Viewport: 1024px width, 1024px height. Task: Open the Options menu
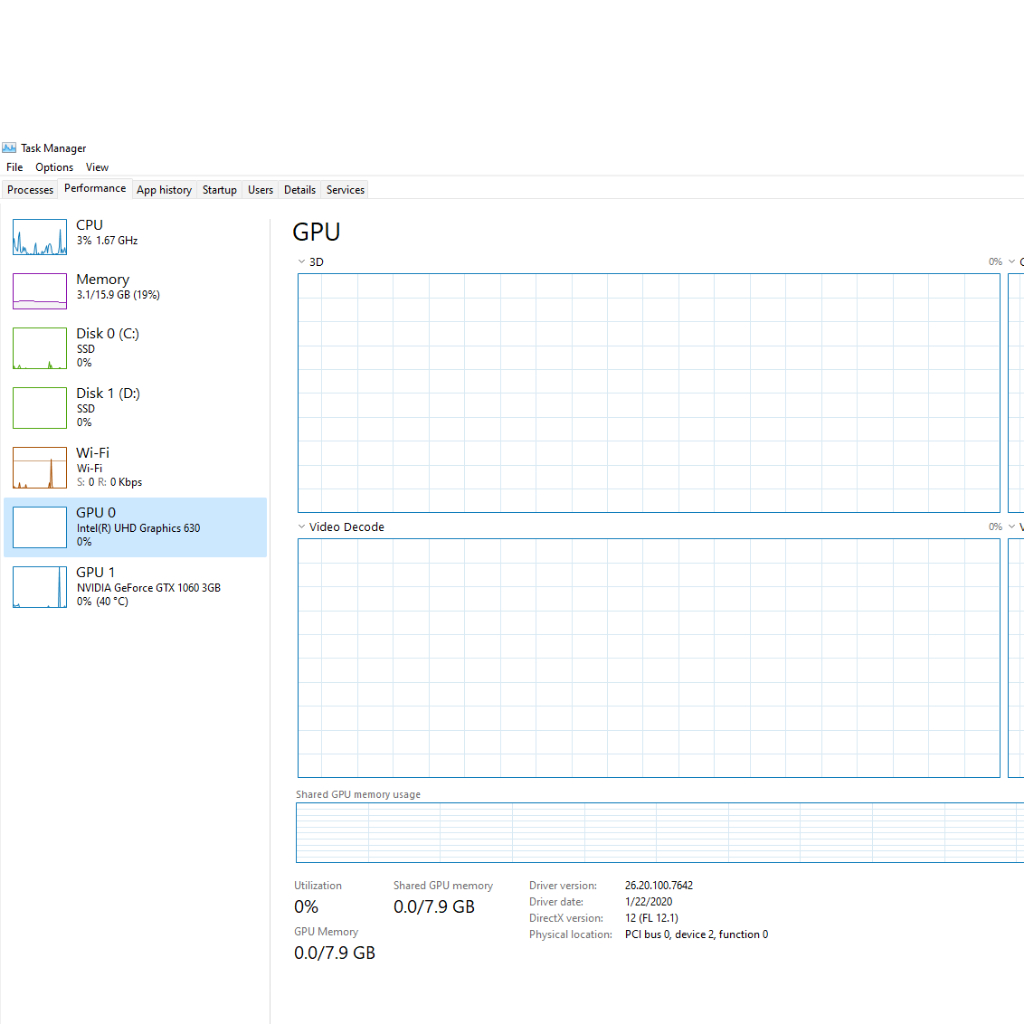(54, 167)
